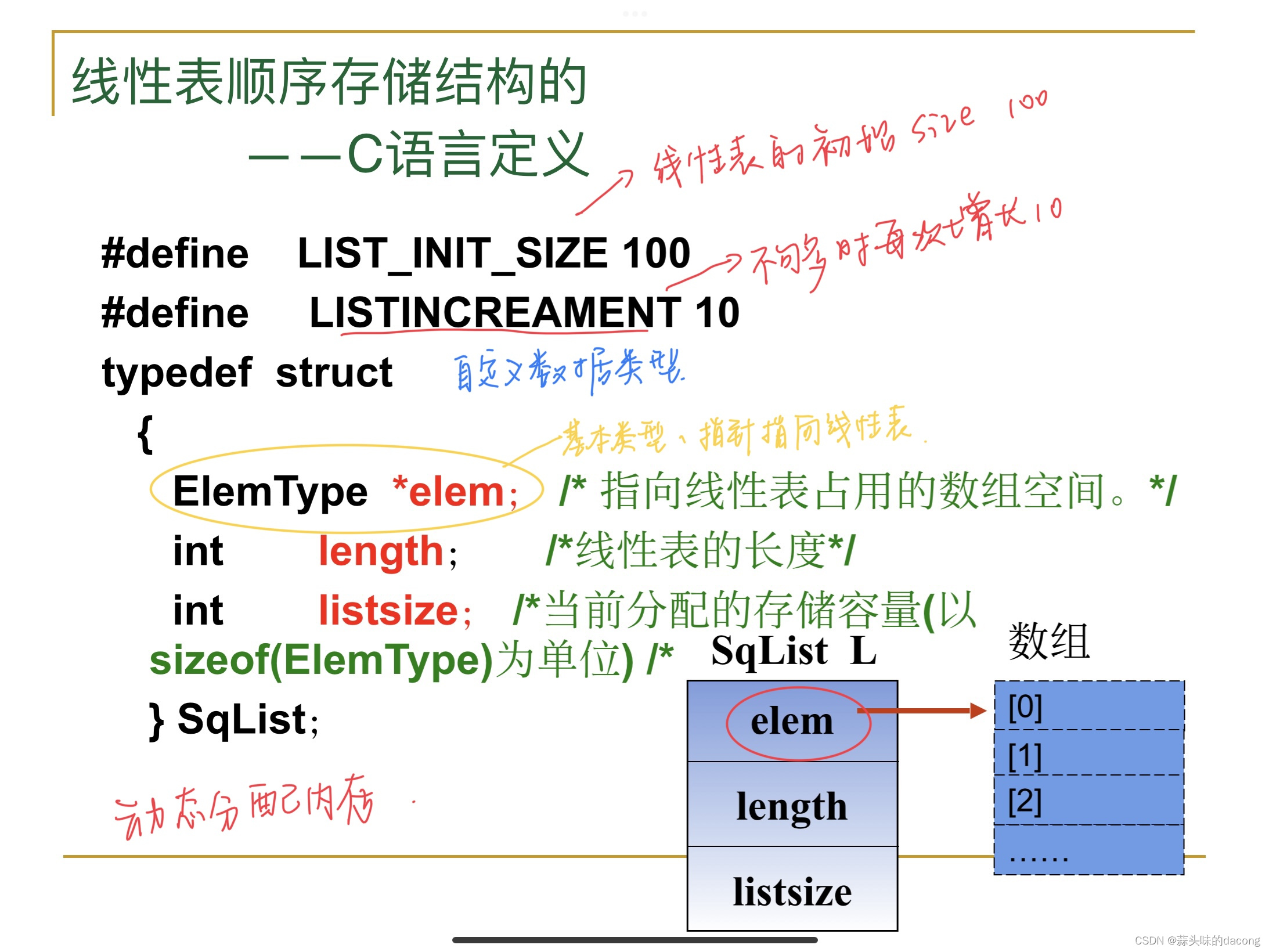Click array element [2] cell
This screenshot has height=952, width=1269.
(x=1088, y=800)
